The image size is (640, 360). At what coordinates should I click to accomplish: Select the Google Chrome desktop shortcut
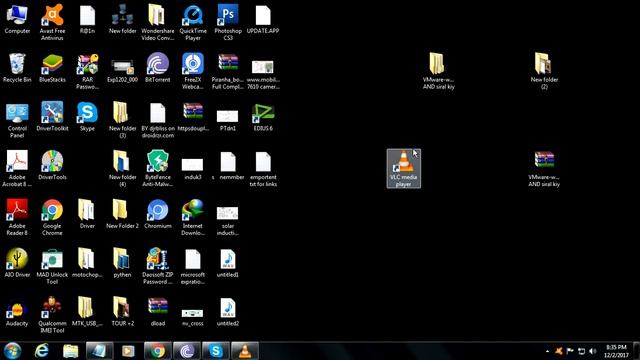(x=52, y=217)
